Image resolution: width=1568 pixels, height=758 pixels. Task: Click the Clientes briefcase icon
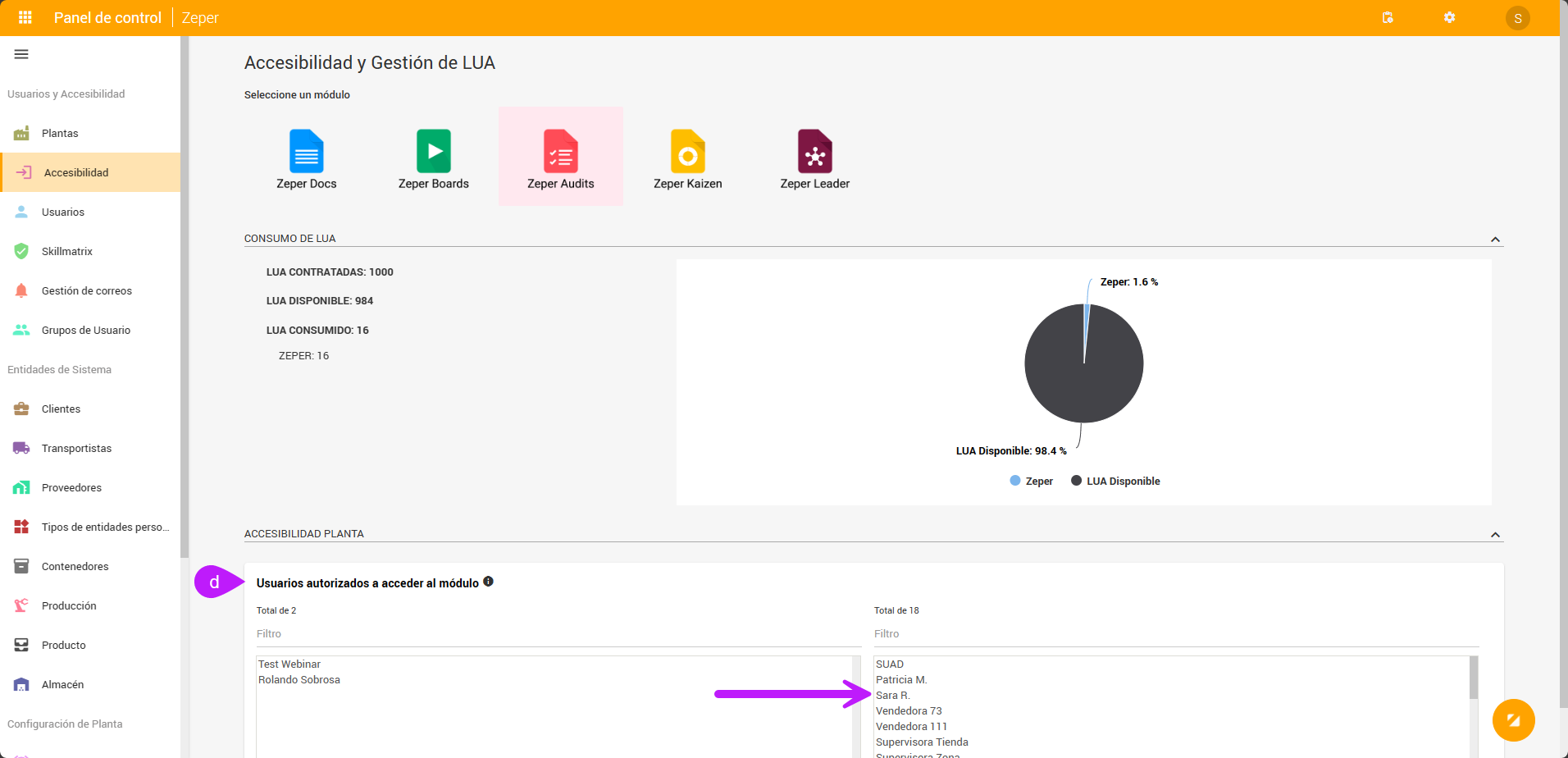(x=21, y=409)
